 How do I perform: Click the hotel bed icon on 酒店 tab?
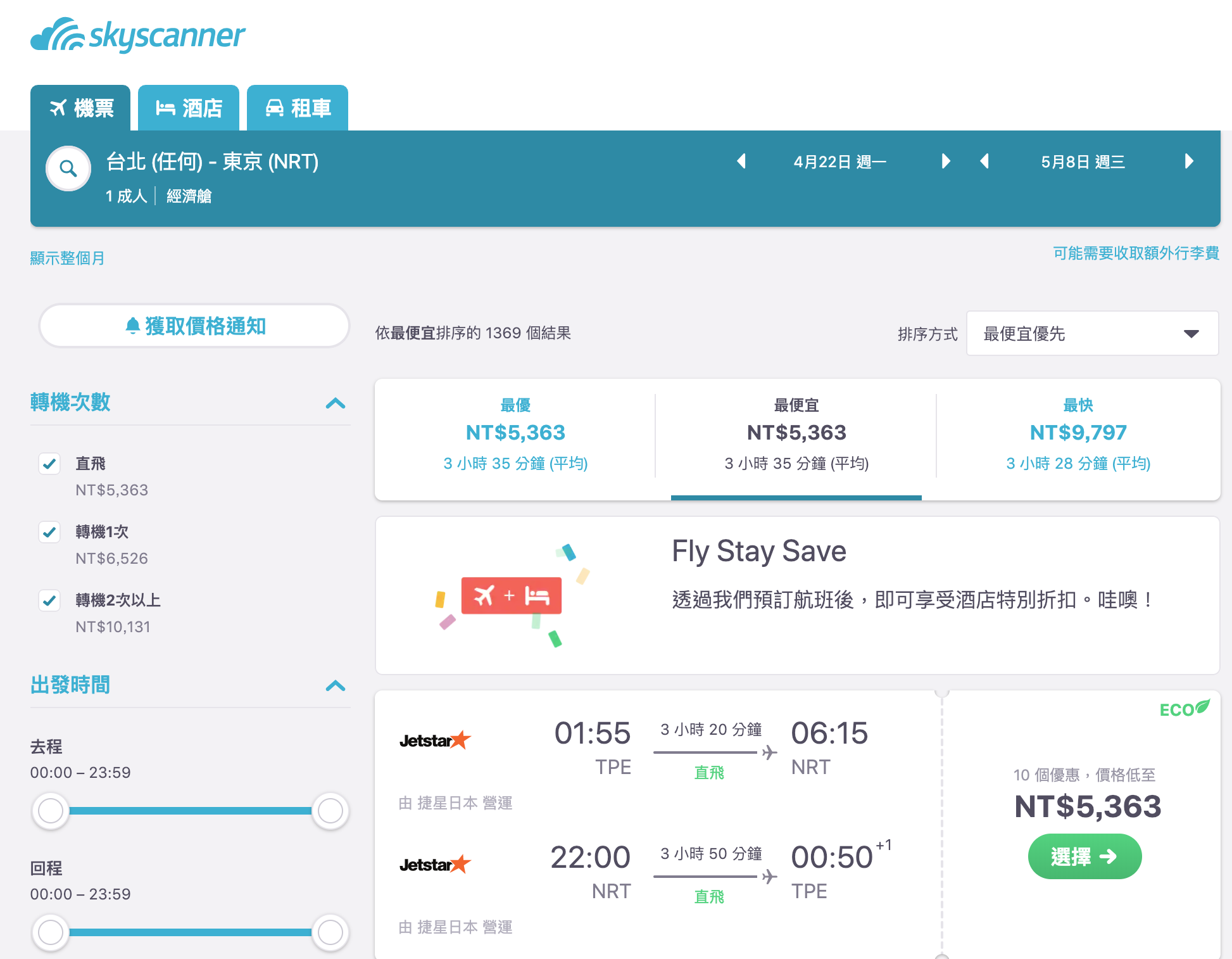click(166, 108)
